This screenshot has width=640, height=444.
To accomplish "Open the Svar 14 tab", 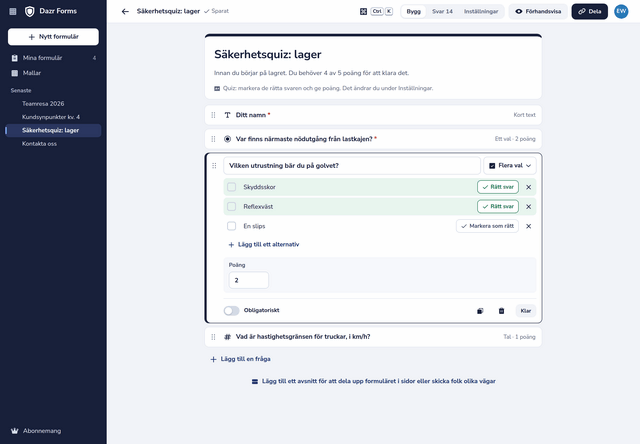I will click(442, 11).
